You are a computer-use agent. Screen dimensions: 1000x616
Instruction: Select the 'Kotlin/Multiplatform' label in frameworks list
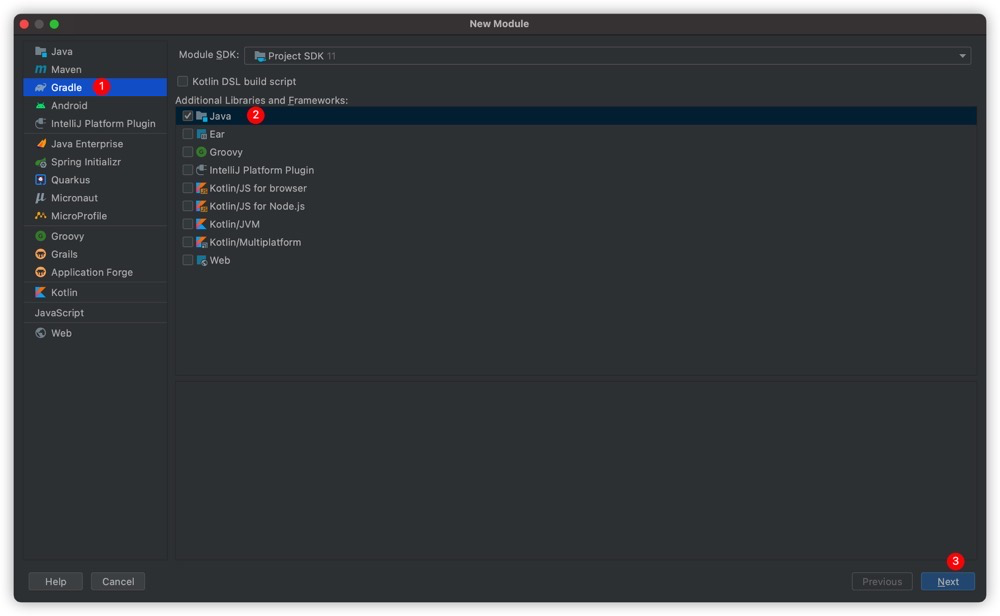[255, 242]
